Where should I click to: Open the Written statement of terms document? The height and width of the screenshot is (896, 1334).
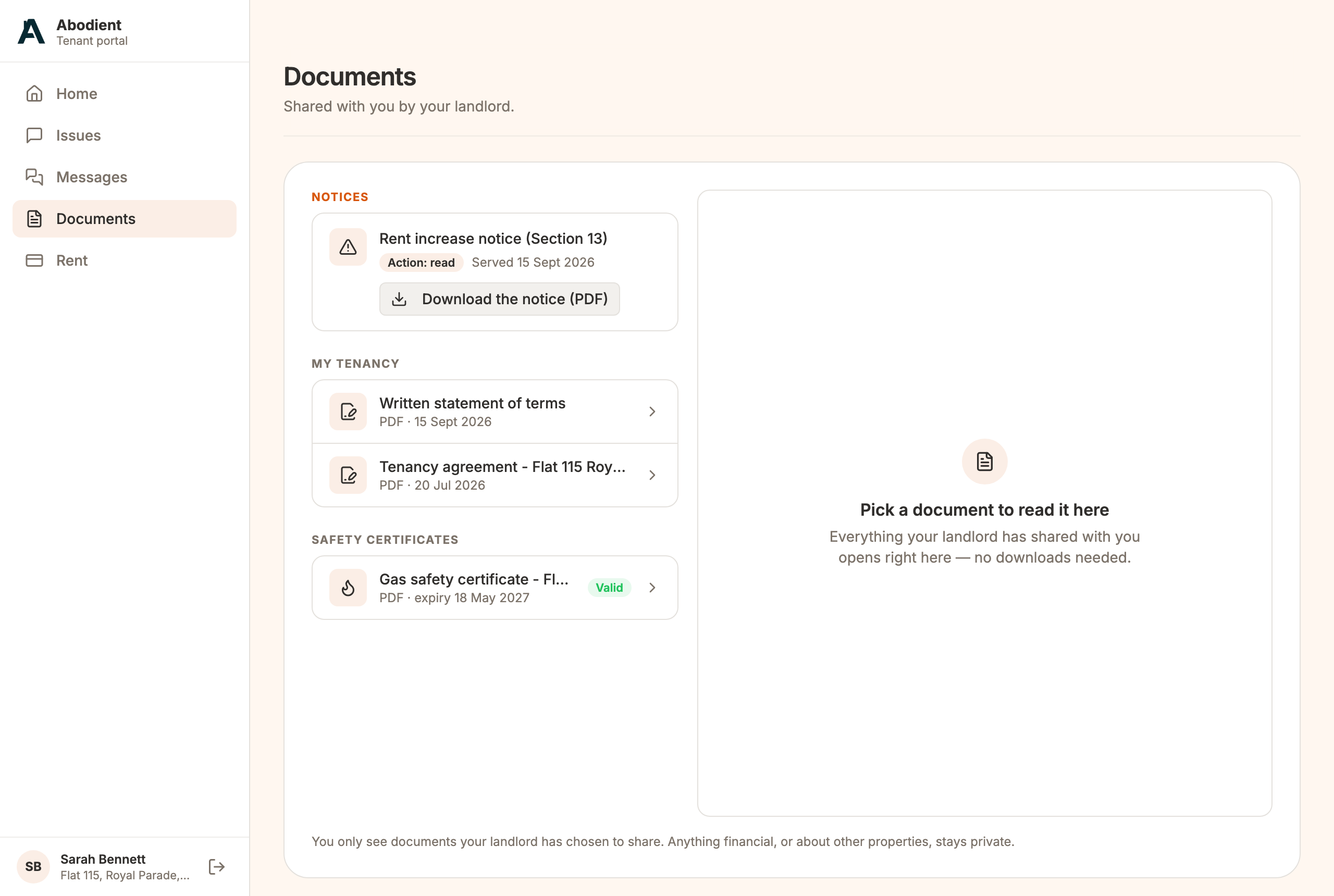pyautogui.click(x=495, y=412)
